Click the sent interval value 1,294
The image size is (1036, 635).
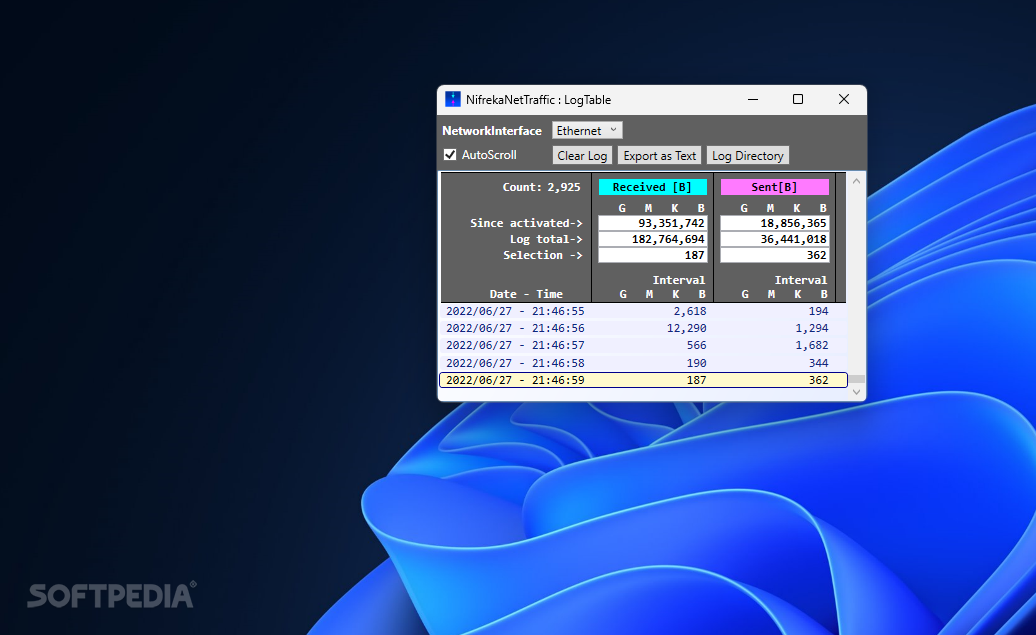point(811,328)
